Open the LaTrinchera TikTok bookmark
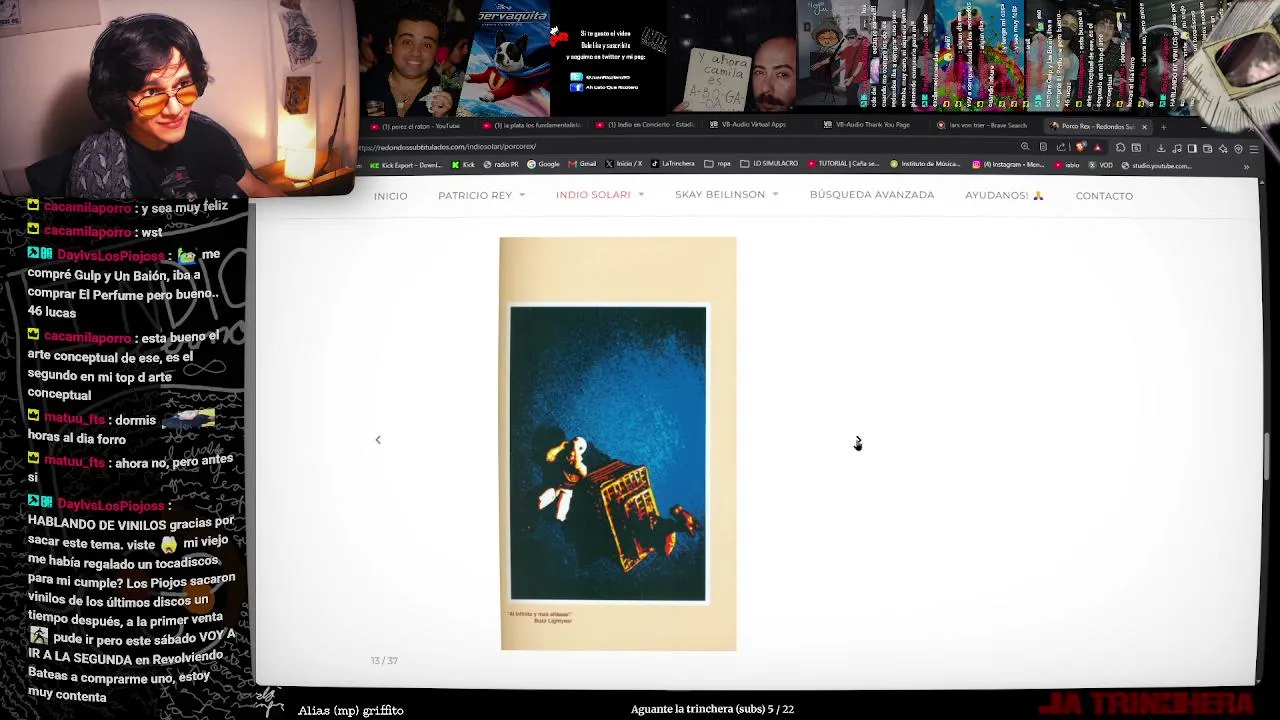 coord(672,164)
